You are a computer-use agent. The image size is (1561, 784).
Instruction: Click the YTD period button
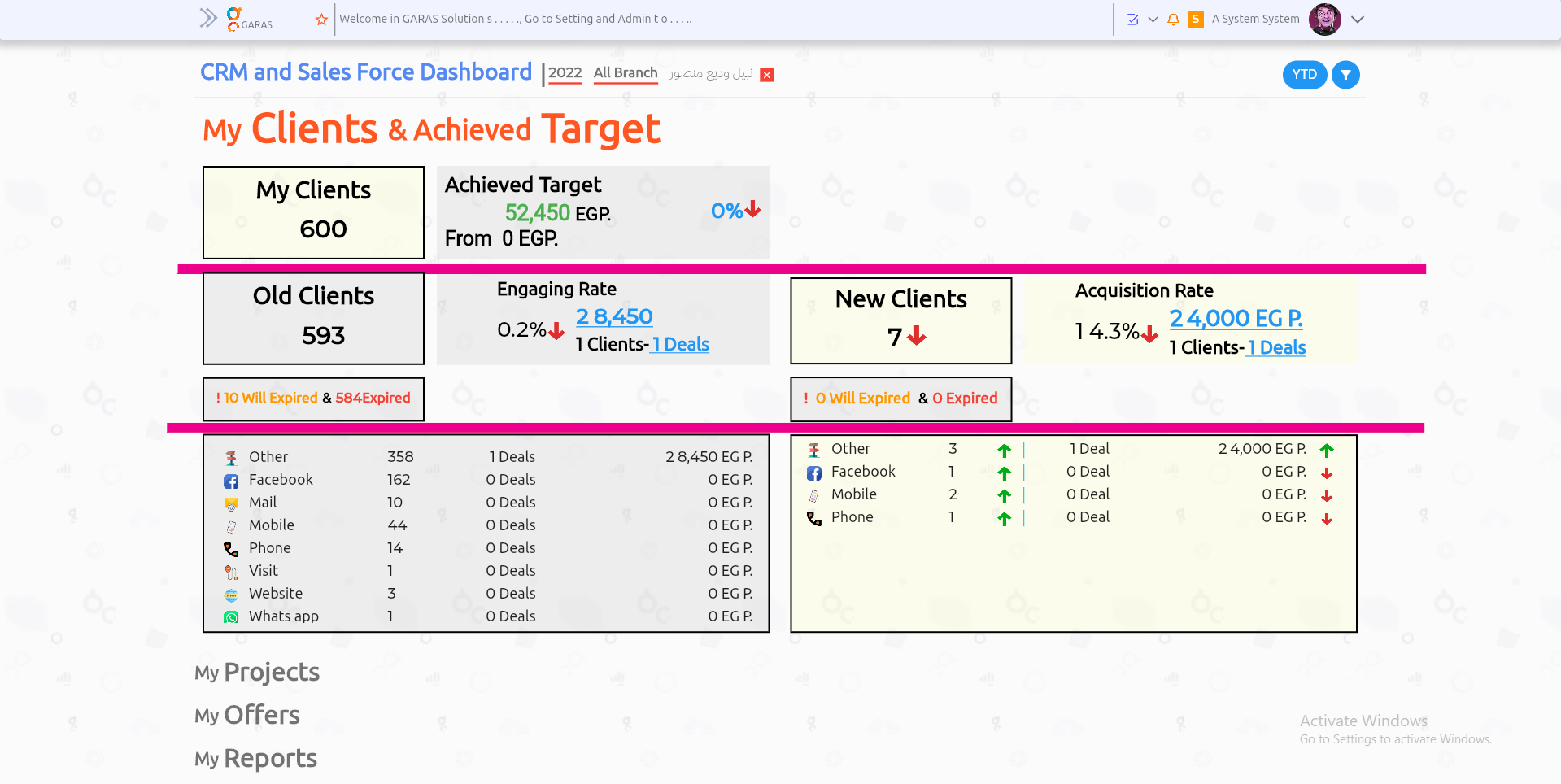click(1304, 75)
